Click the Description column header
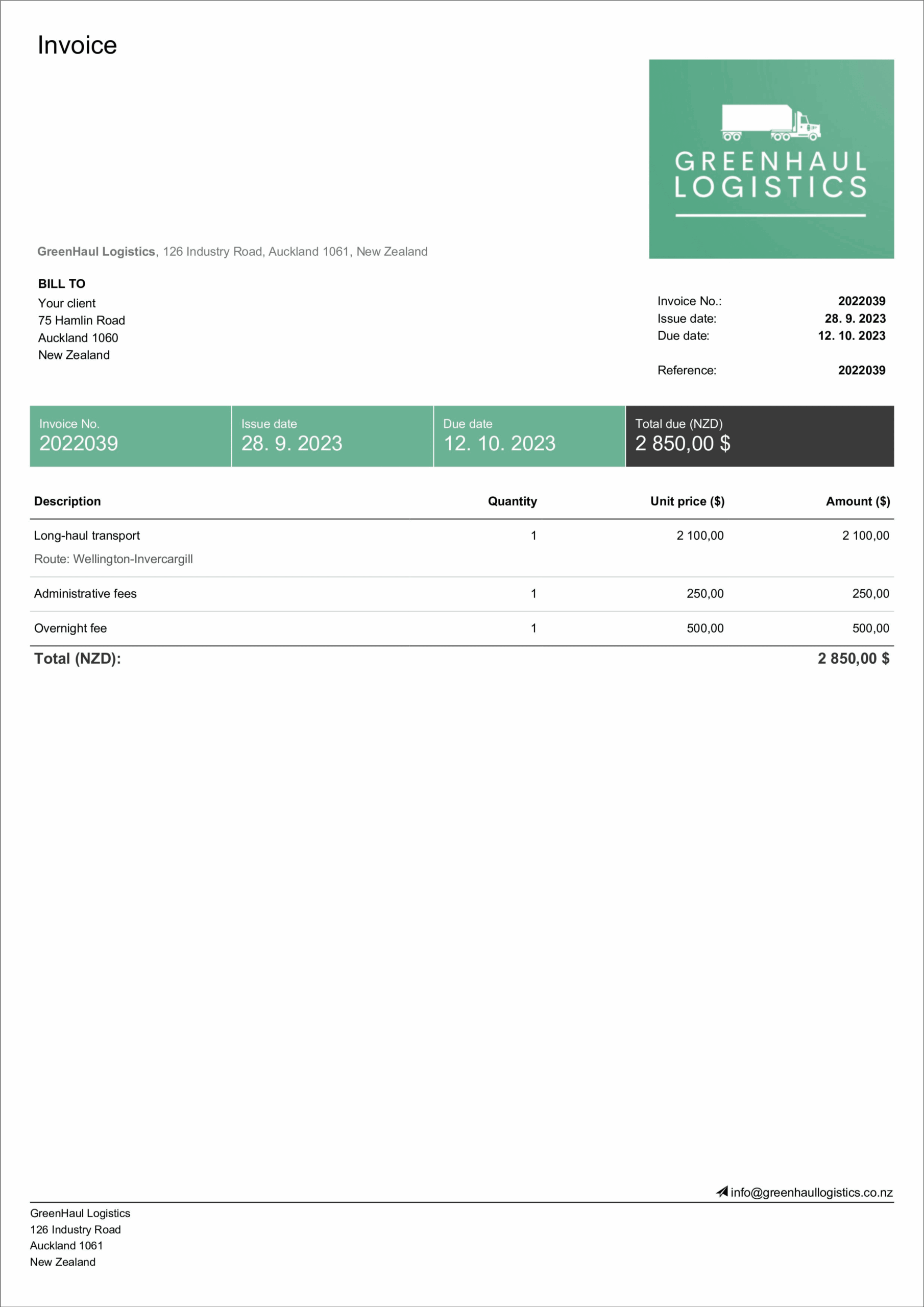This screenshot has height=1307, width=924. (x=67, y=501)
